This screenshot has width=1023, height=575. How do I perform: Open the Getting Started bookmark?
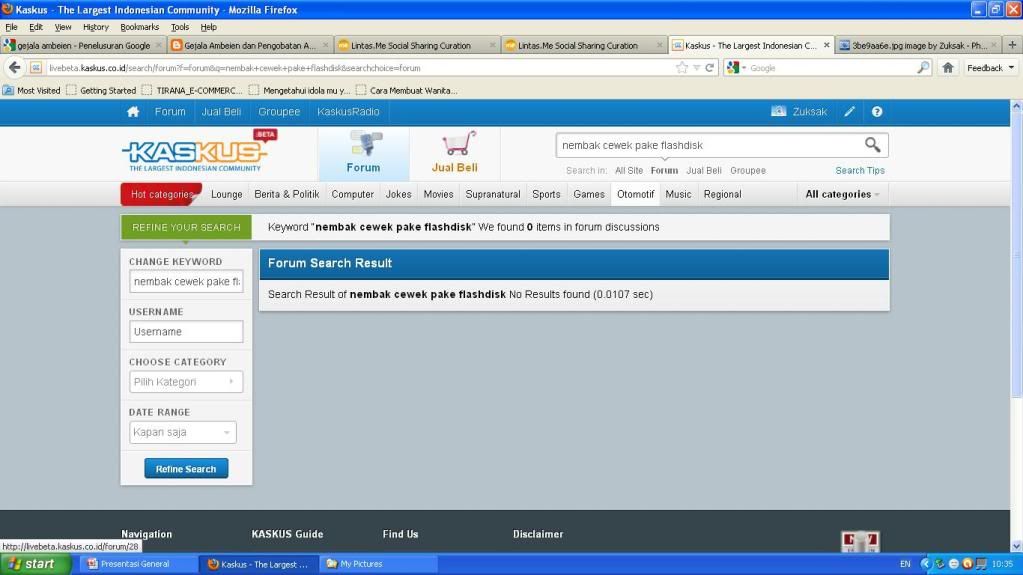click(x=101, y=91)
